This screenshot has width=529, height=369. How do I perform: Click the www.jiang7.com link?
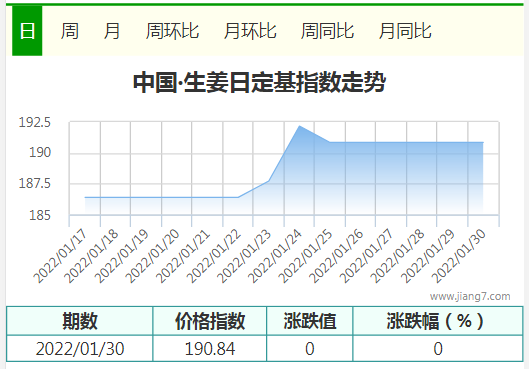coord(470,296)
